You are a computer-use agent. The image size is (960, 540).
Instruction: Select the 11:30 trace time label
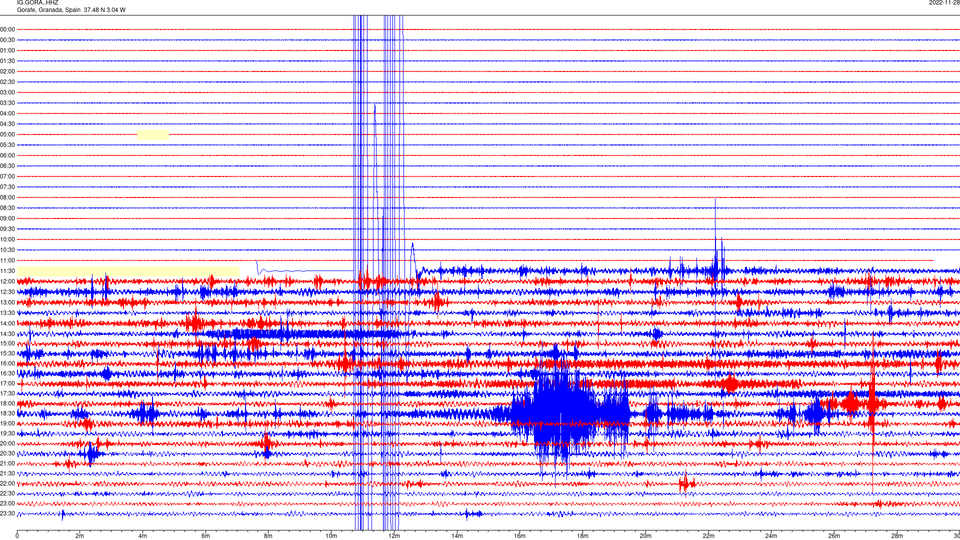pyautogui.click(x=7, y=271)
